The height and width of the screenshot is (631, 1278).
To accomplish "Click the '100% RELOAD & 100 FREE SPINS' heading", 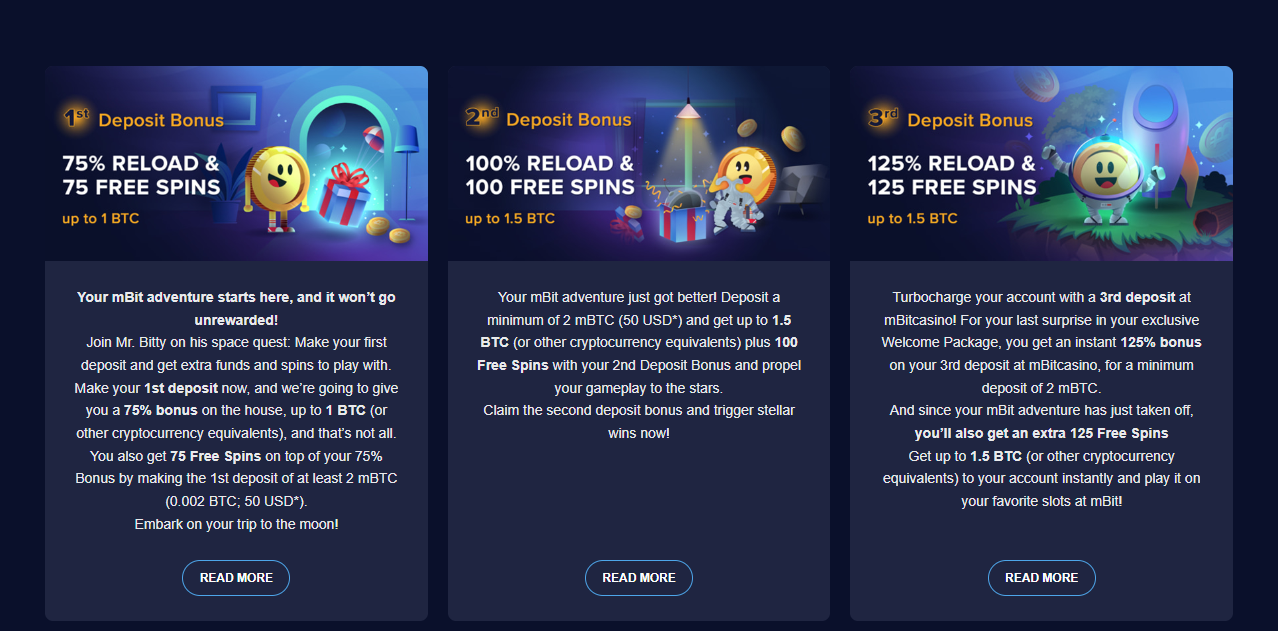I will [550, 175].
